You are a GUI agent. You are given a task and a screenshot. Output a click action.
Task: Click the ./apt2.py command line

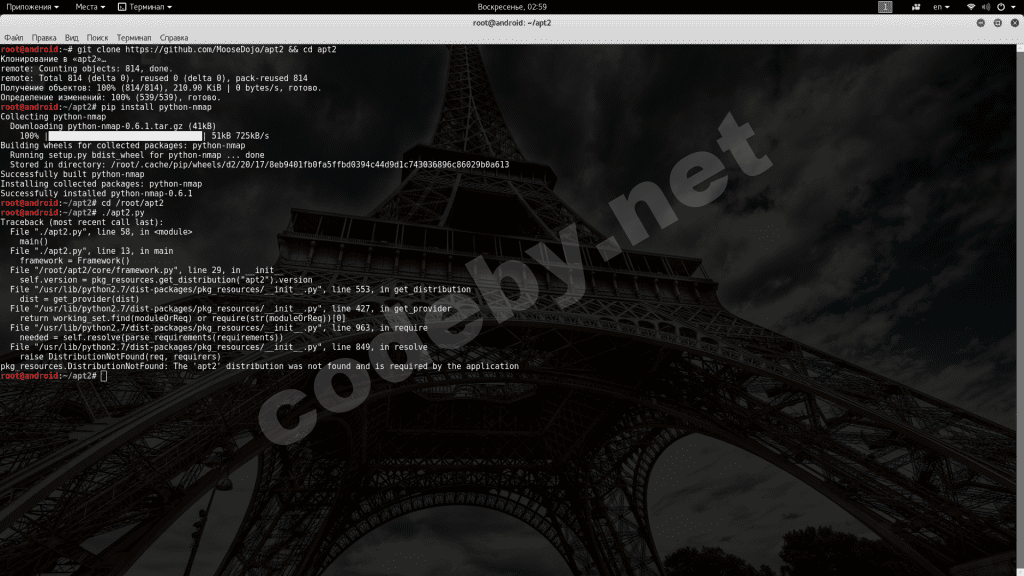coord(72,213)
